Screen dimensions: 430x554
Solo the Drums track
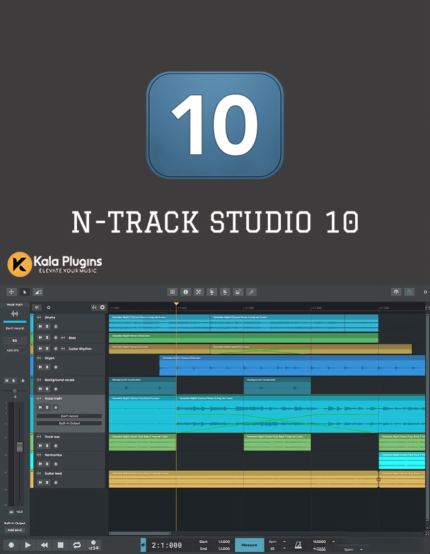tap(47, 326)
